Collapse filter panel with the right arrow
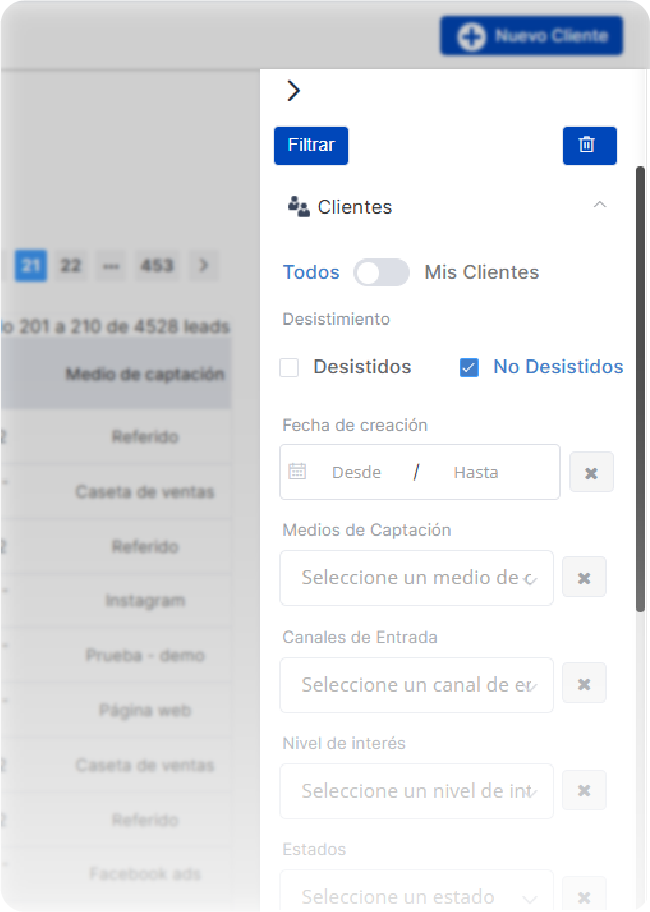 (293, 91)
